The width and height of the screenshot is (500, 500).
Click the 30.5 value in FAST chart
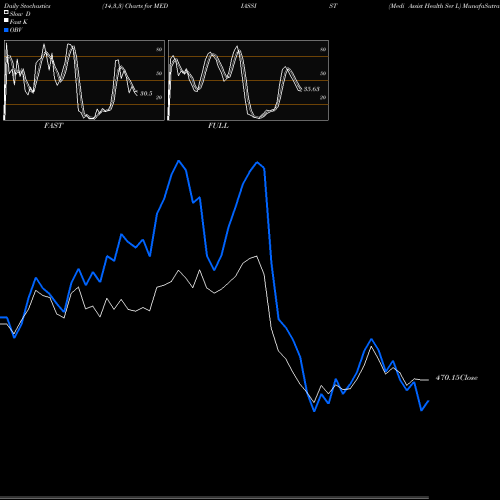tap(146, 93)
